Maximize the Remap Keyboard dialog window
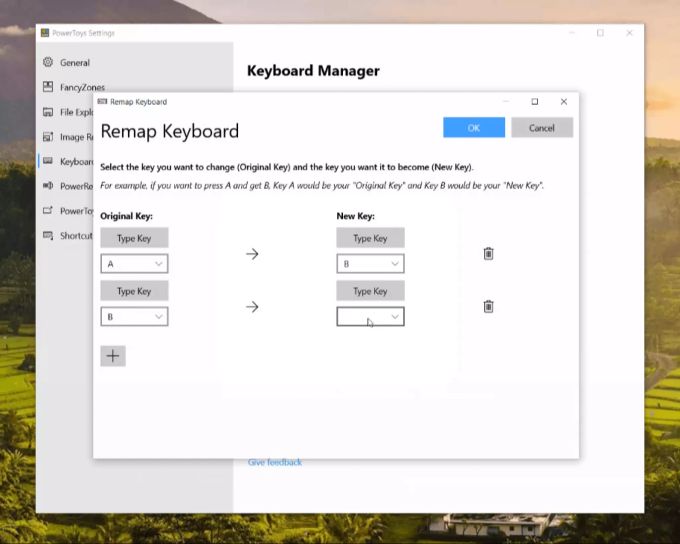Image resolution: width=680 pixels, height=544 pixels. [x=535, y=102]
